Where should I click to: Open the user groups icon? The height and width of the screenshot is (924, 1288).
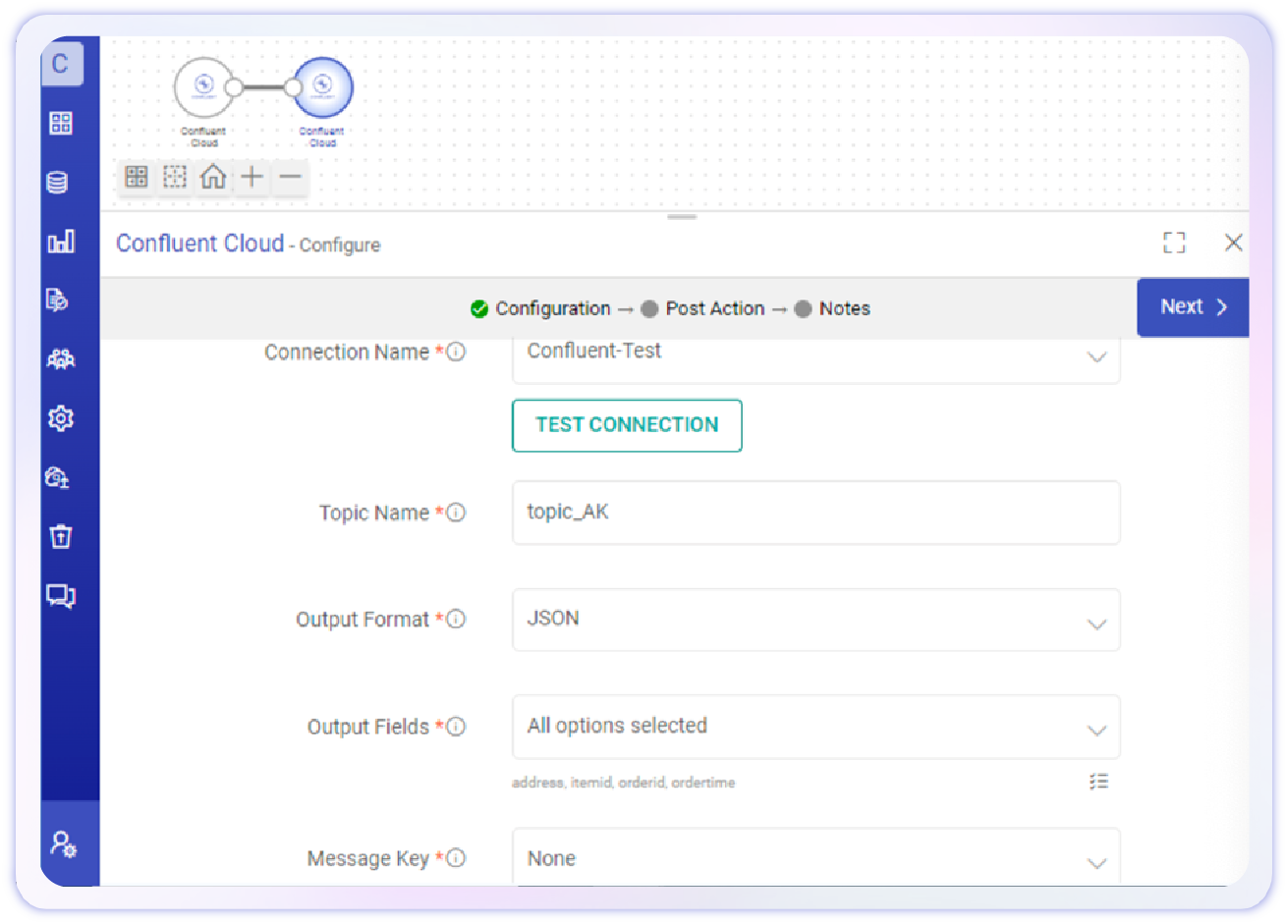click(x=61, y=359)
